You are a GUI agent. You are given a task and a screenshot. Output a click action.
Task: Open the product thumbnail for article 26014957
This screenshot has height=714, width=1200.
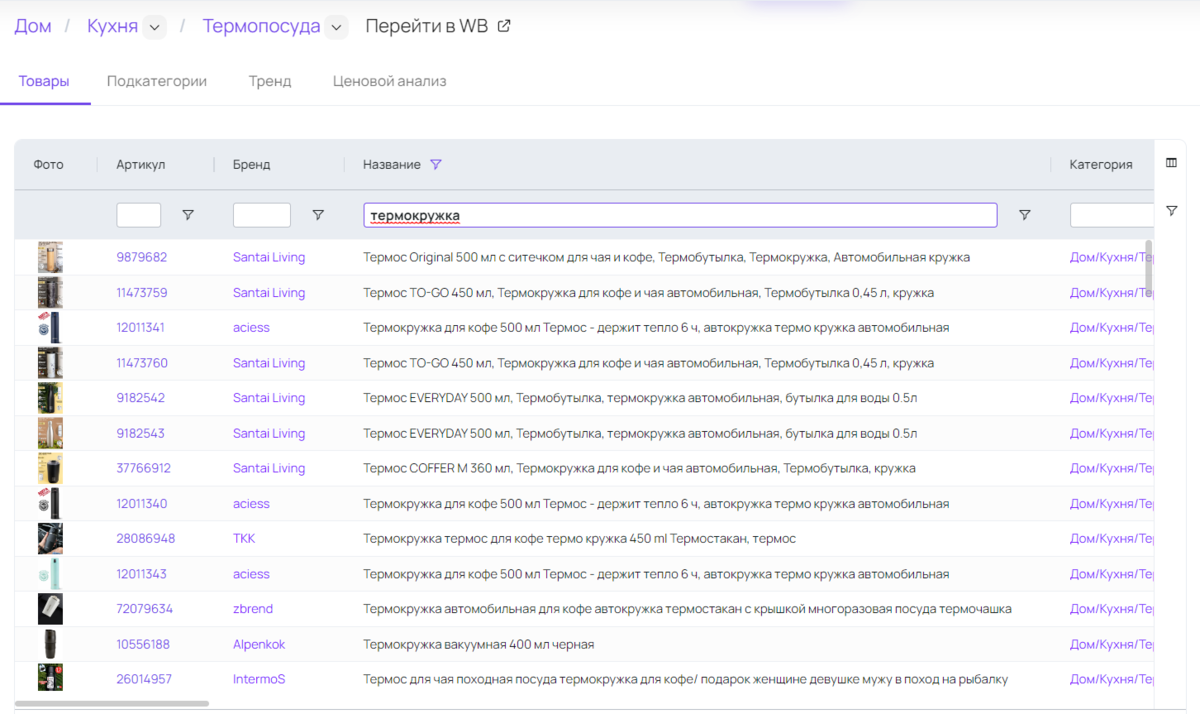[50, 679]
